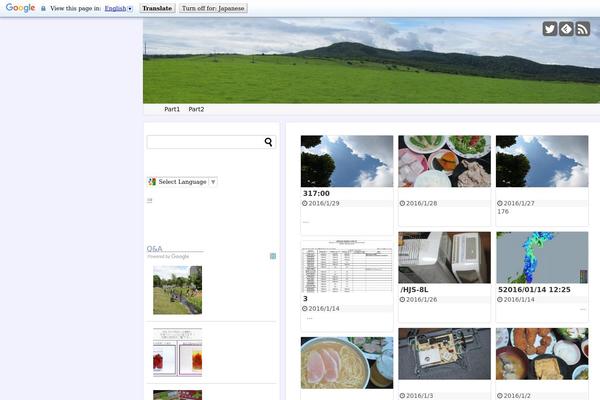Open the English language dropdown
Image resolution: width=600 pixels, height=400 pixels.
(x=118, y=8)
